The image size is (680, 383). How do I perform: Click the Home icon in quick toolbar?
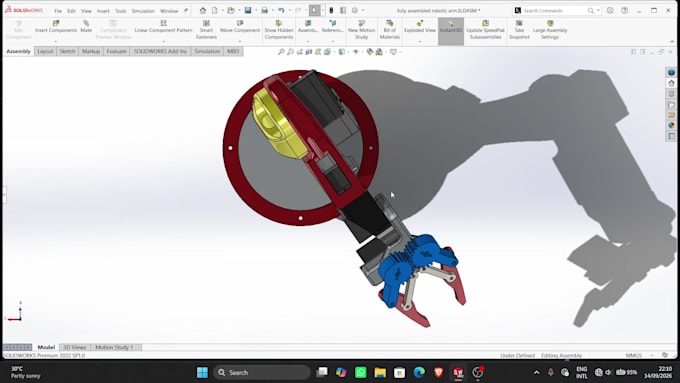[x=203, y=10]
